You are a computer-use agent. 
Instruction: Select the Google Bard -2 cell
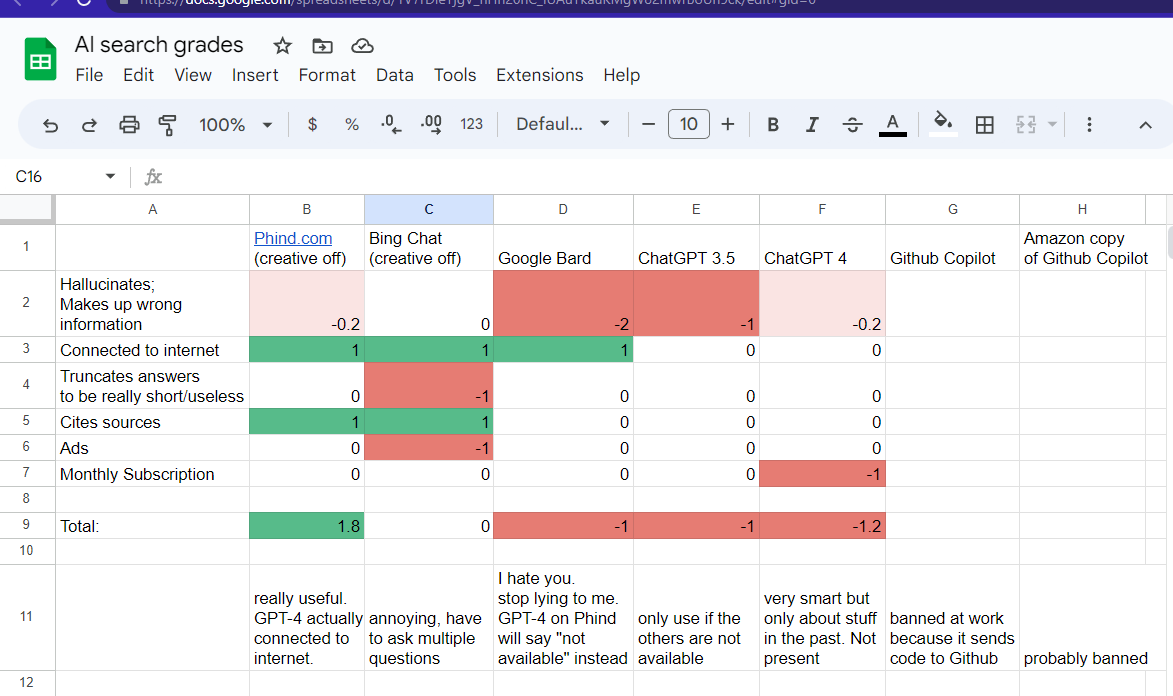coord(563,304)
